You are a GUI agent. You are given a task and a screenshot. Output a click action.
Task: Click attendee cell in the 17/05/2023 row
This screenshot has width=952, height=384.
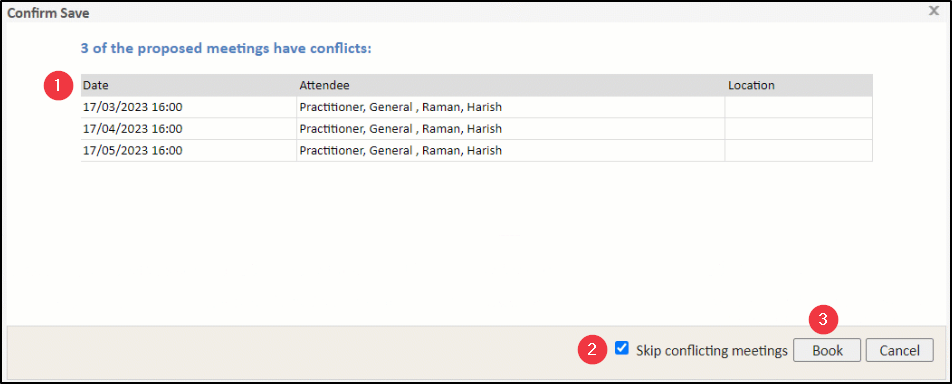[x=511, y=150]
